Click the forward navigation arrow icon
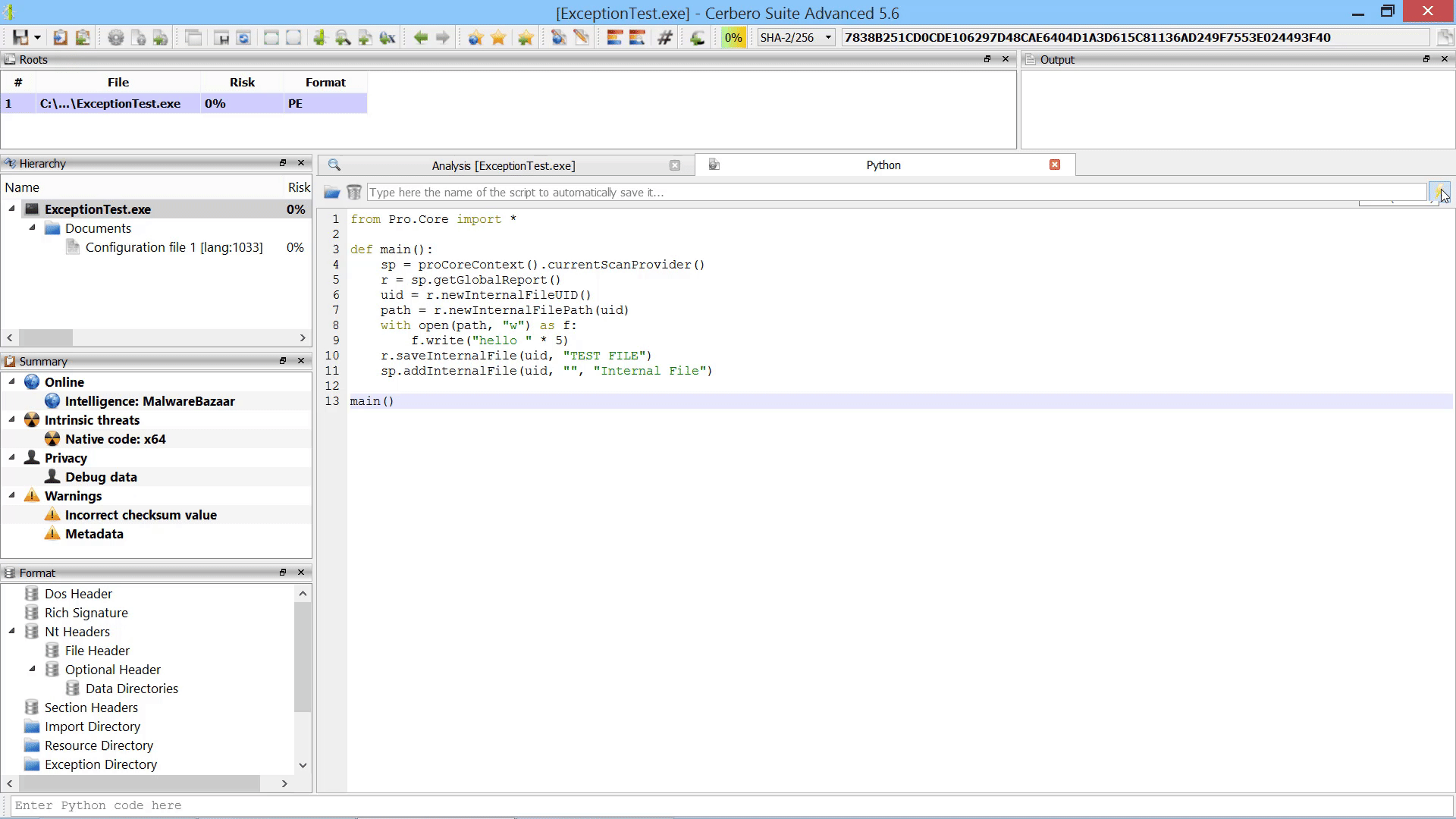Image resolution: width=1456 pixels, height=819 pixels. tap(442, 37)
